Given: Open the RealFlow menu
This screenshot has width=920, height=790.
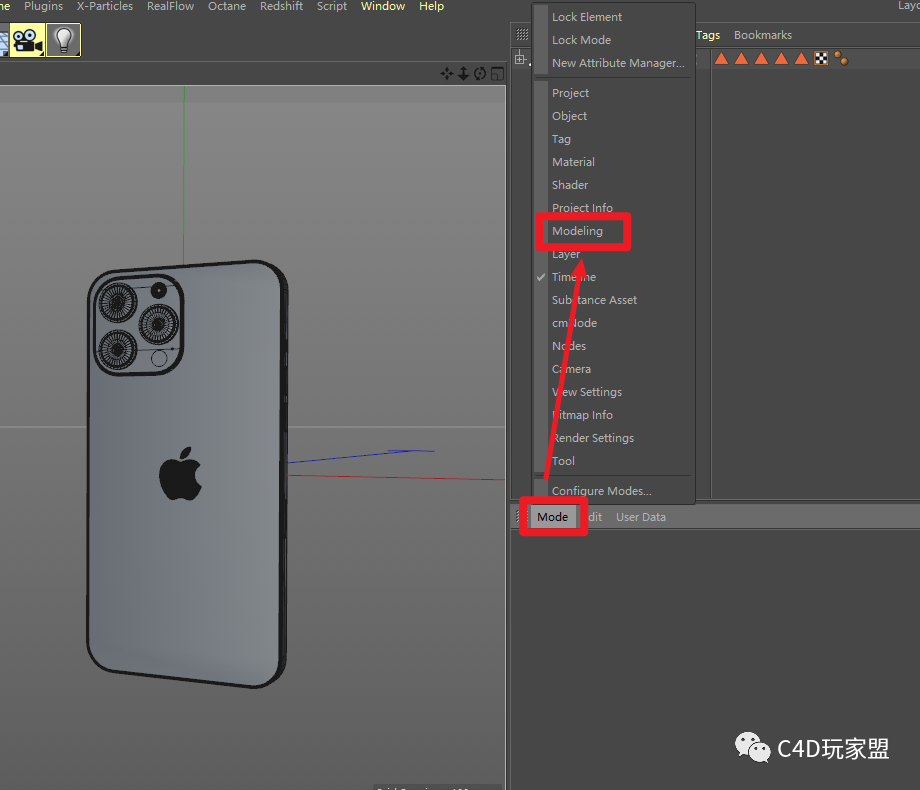Looking at the screenshot, I should 171,6.
